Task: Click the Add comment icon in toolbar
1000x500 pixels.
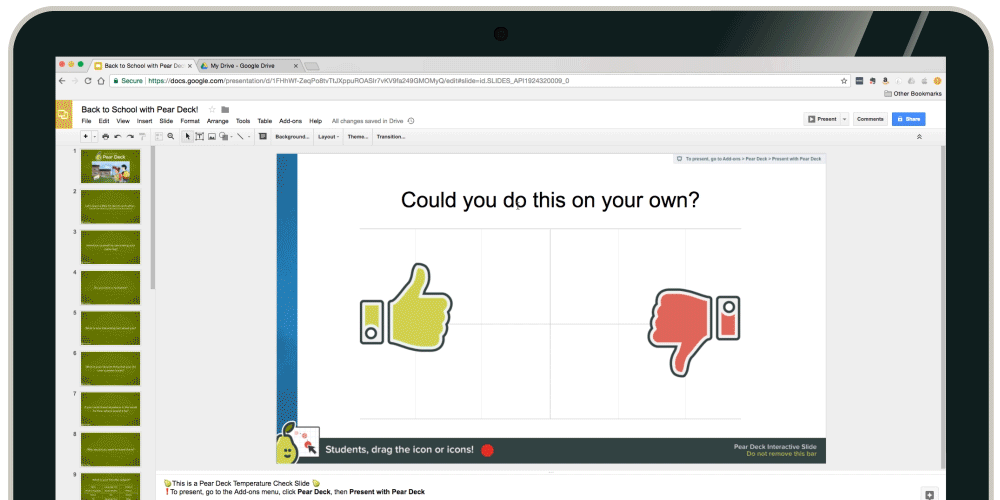Action: (x=263, y=136)
